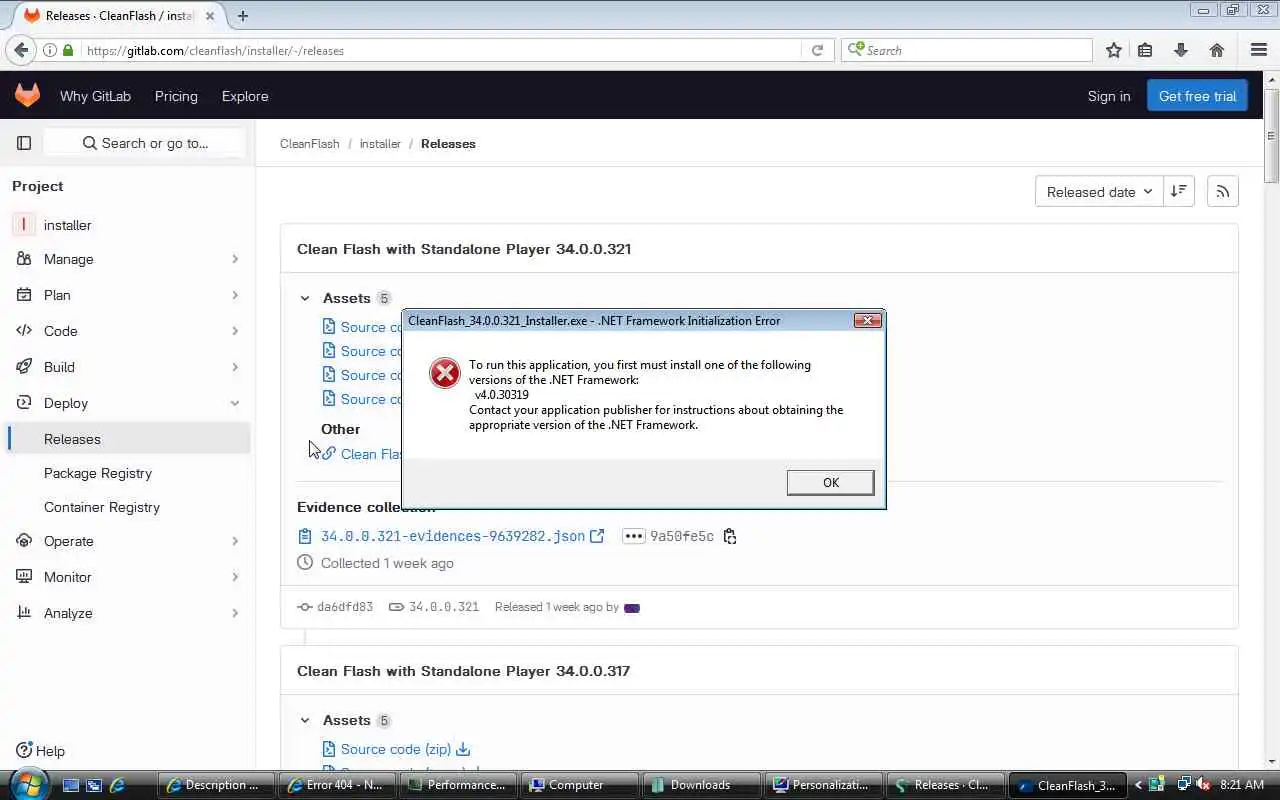
Task: Click the network tray icon
Action: point(1183,785)
